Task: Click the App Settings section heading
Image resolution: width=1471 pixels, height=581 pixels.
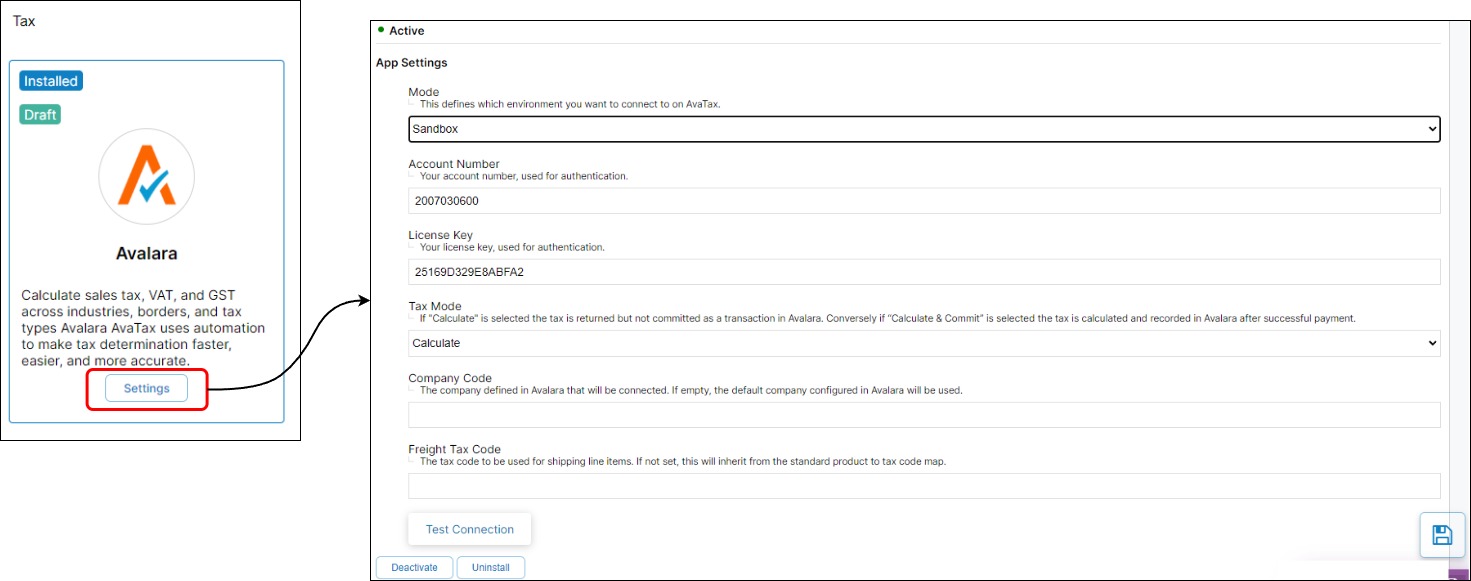Action: [411, 63]
